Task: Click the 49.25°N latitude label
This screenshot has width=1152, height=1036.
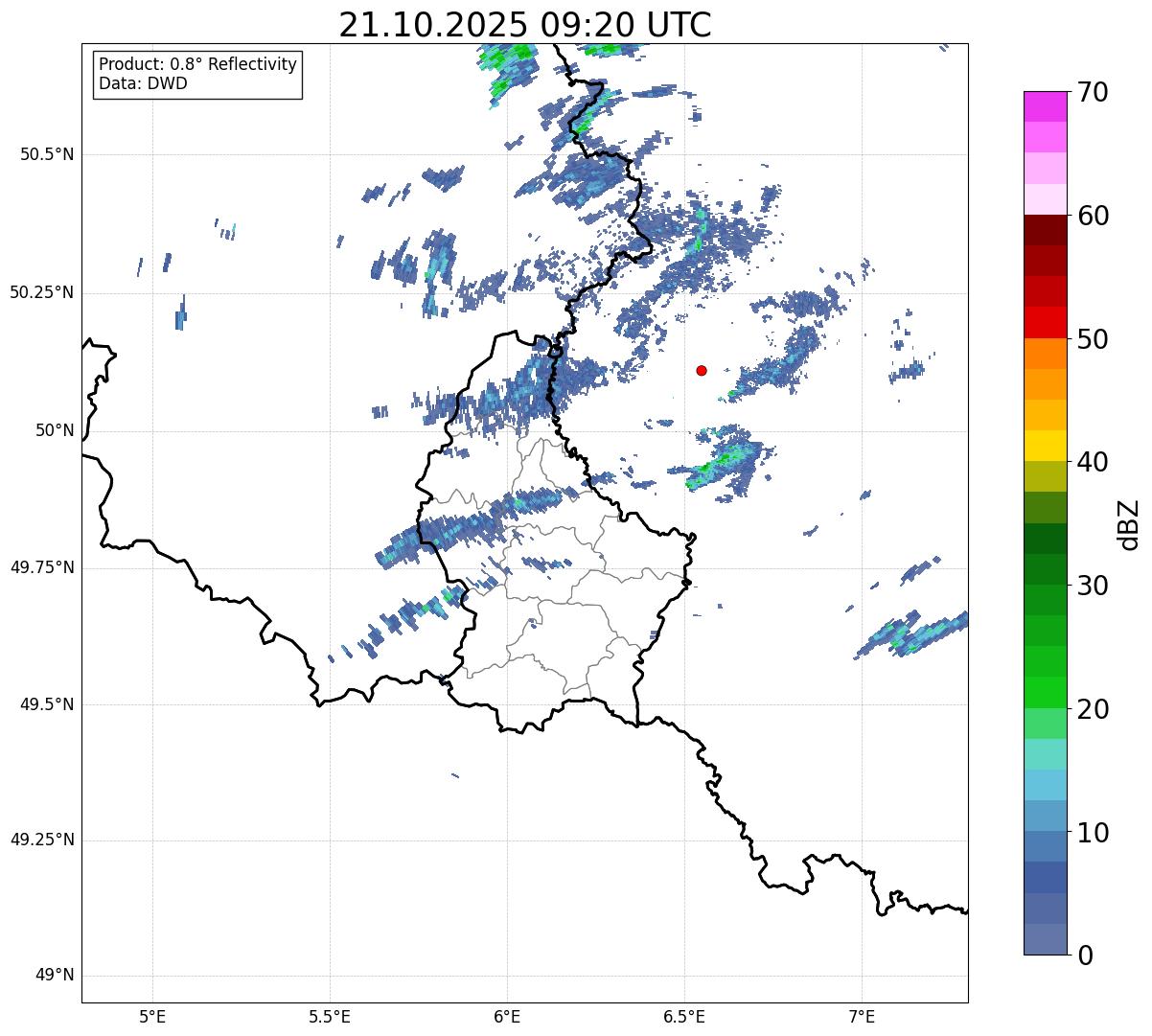Action: click(42, 840)
